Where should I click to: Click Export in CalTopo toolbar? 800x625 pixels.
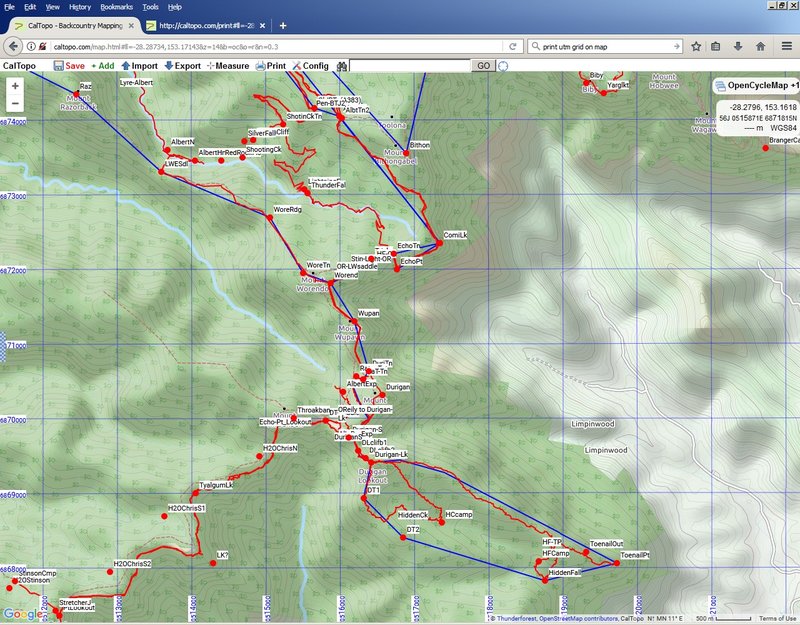coord(183,66)
